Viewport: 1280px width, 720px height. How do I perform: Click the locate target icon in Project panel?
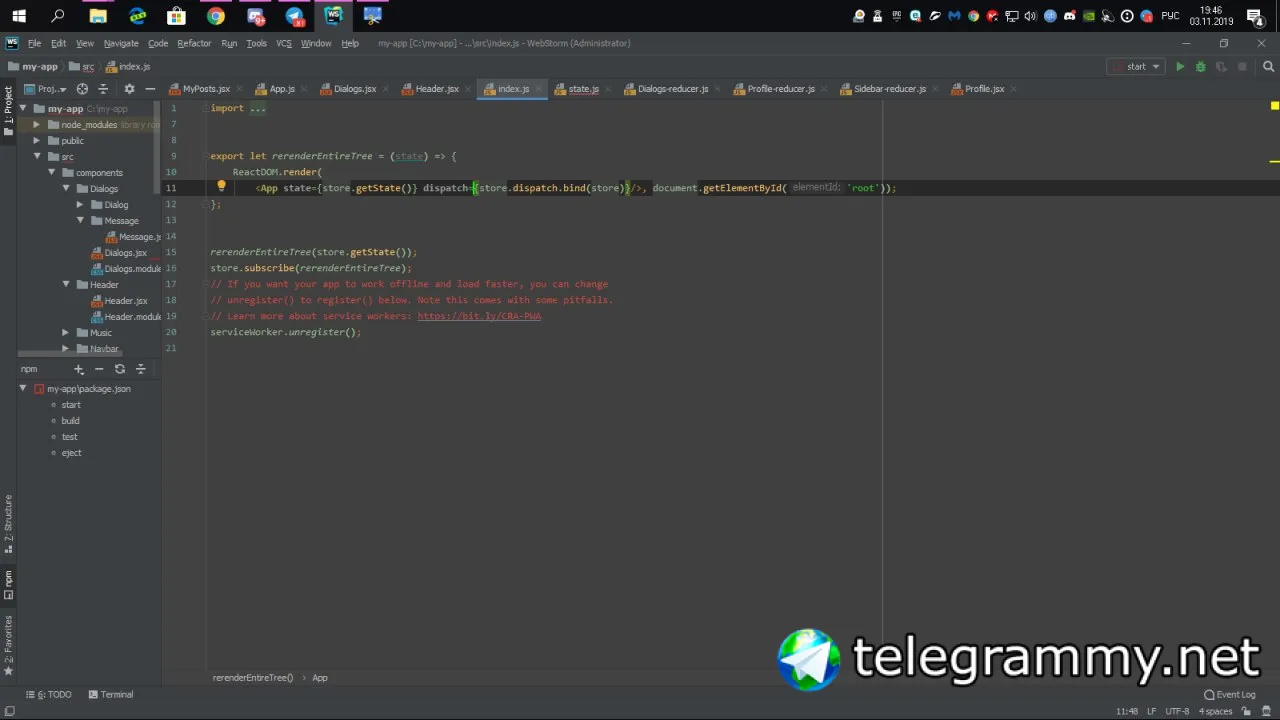82,89
